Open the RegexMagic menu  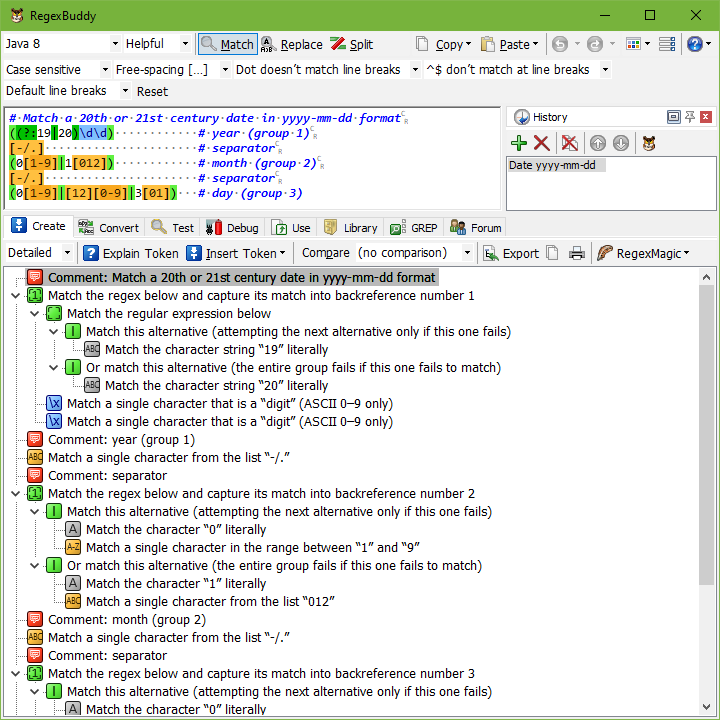click(643, 253)
